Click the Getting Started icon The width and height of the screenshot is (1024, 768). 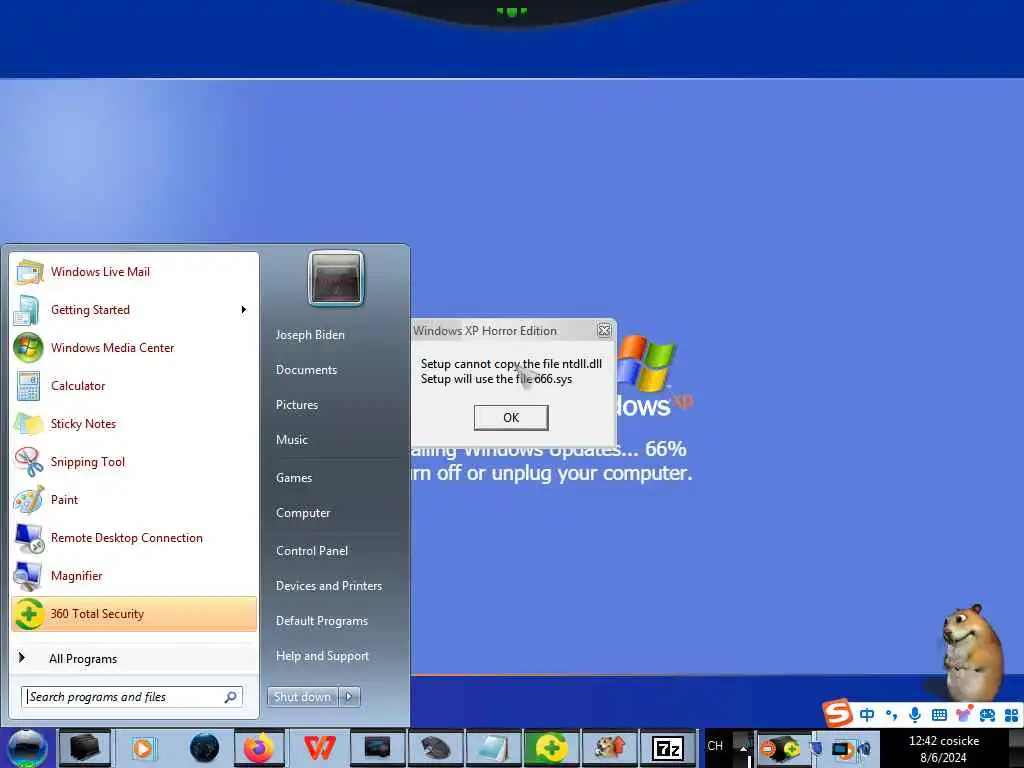pyautogui.click(x=27, y=310)
